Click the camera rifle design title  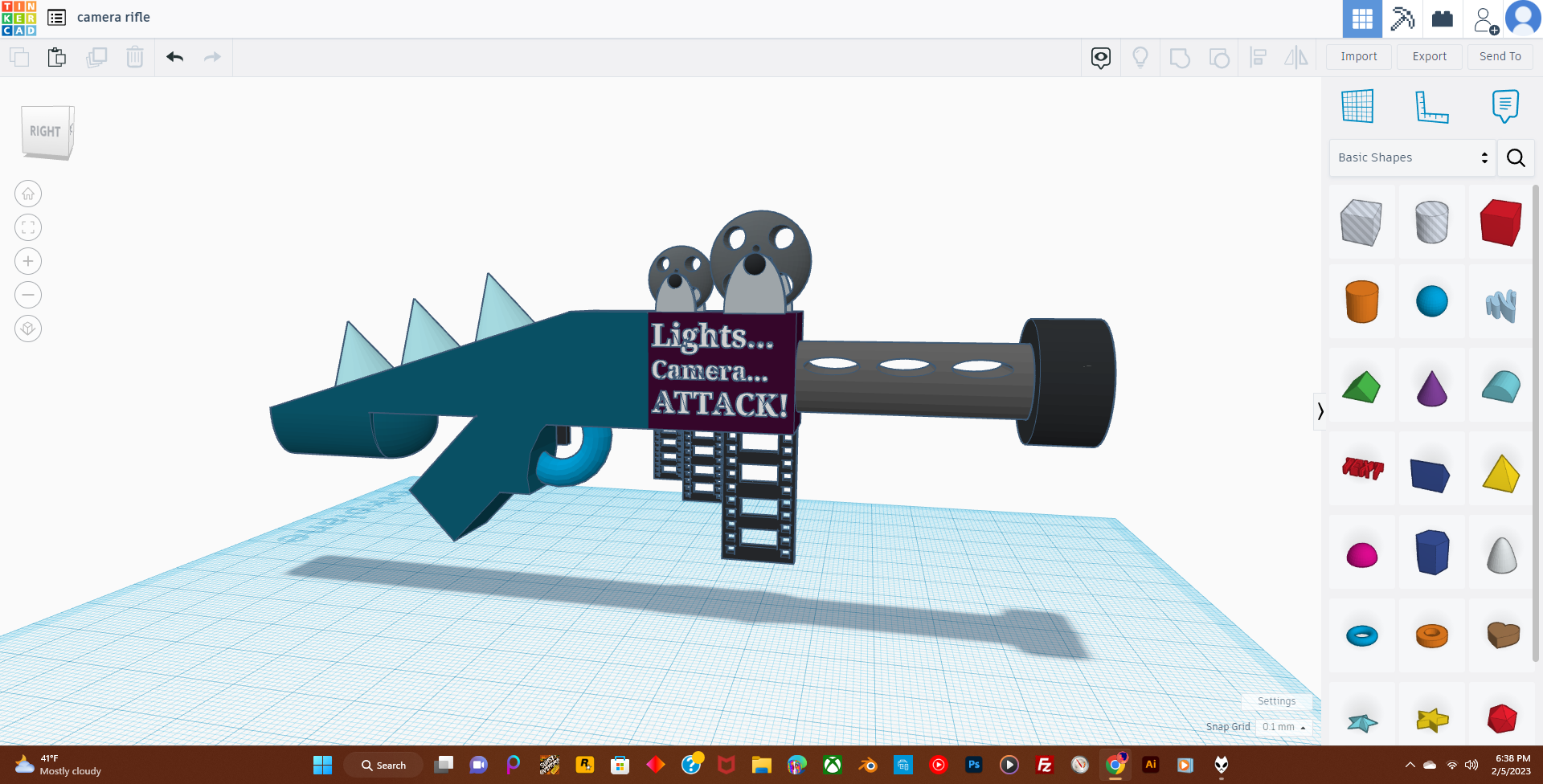coord(113,17)
